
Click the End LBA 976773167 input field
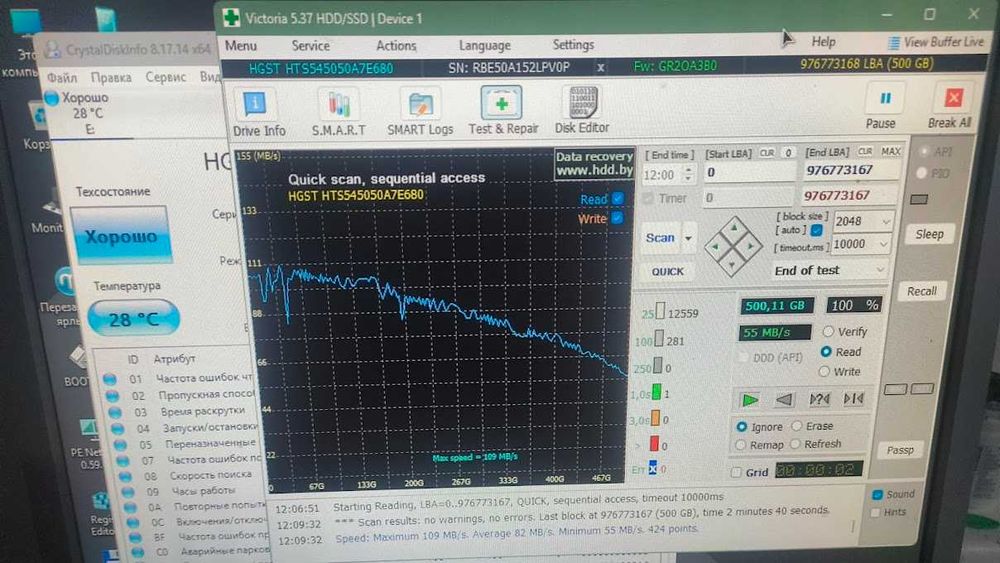pos(851,170)
